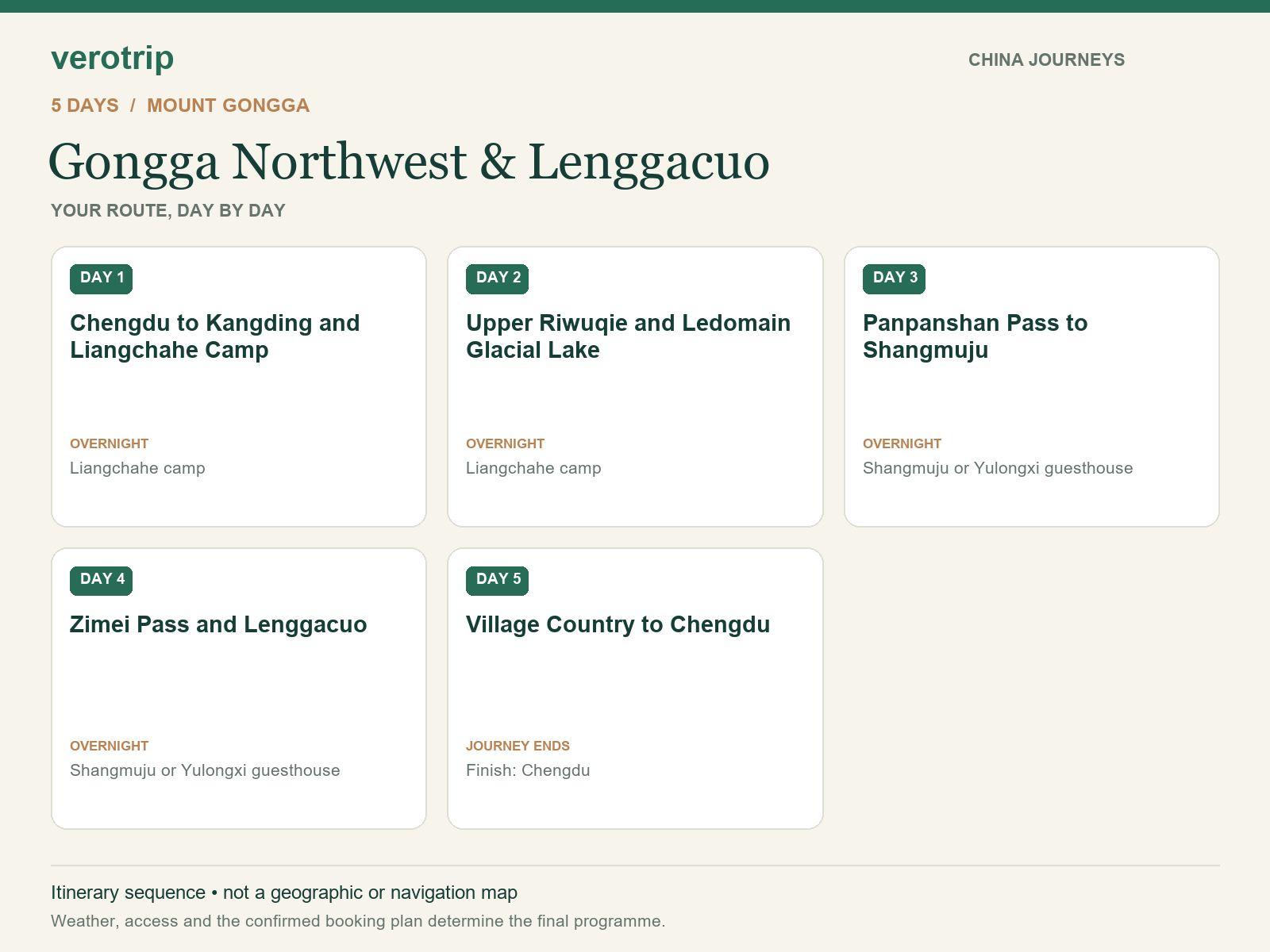Click the '5 DAYS / MOUNT GONGGA' breadcrumb text
1270x952 pixels.
click(x=180, y=106)
